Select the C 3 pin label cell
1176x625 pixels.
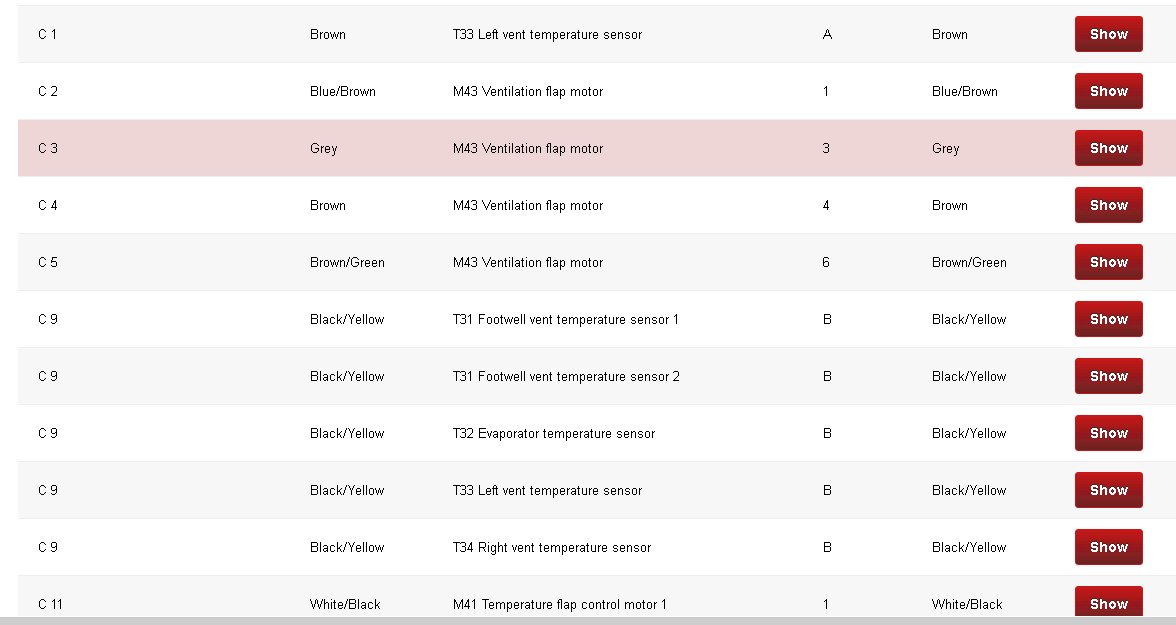pyautogui.click(x=48, y=149)
